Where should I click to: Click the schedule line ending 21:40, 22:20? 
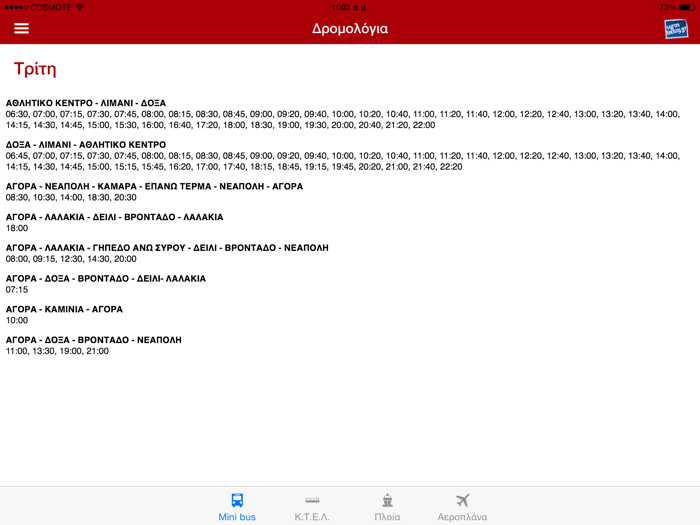click(234, 167)
